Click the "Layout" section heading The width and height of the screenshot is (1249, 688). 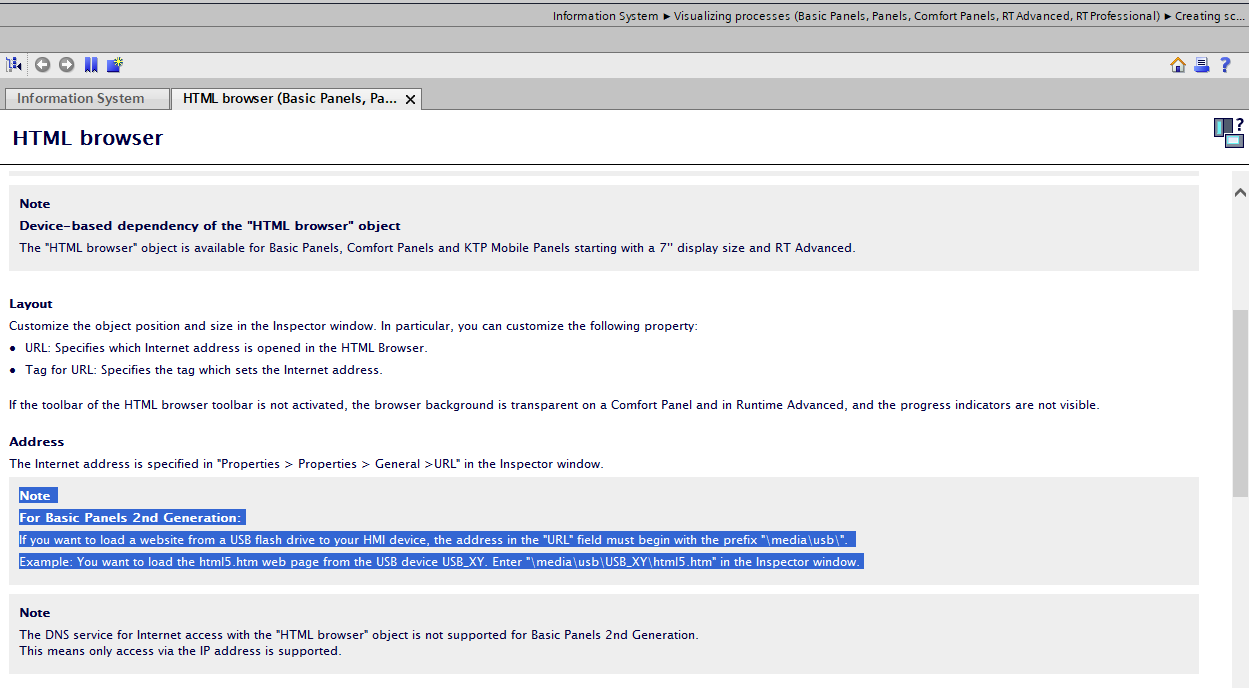[x=31, y=304]
